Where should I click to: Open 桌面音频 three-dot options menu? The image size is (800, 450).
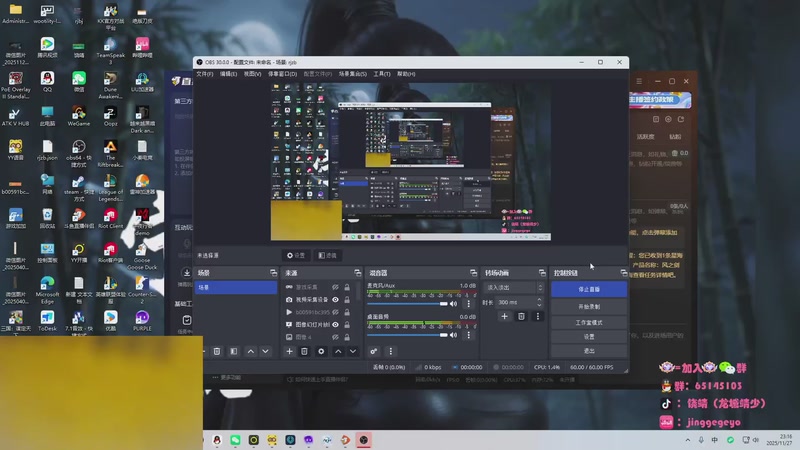coord(468,335)
